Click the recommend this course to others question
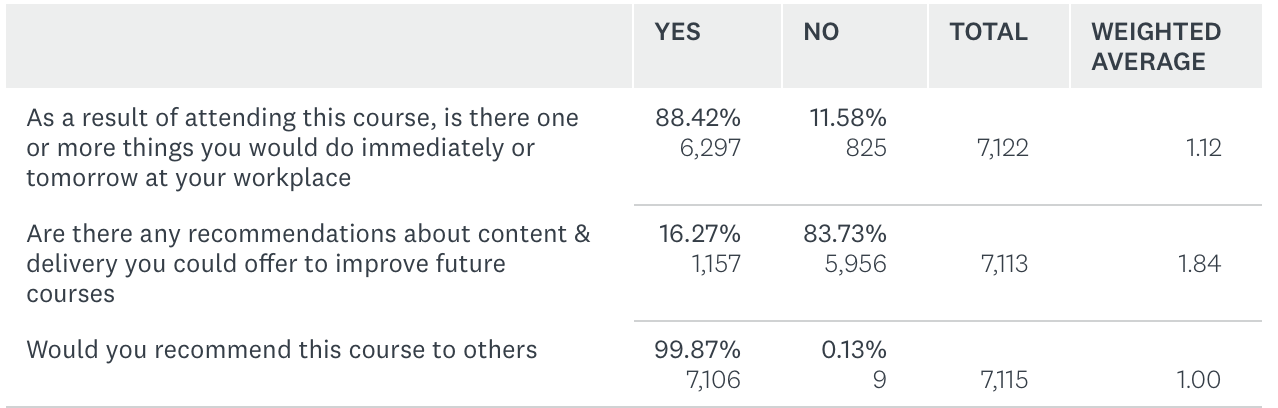Screen dimensions: 1278x408 point(282,350)
